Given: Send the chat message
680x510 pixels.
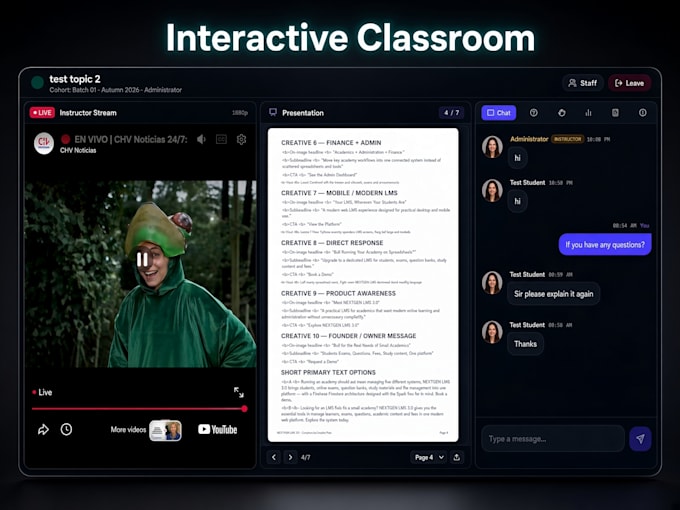Looking at the screenshot, I should pos(641,439).
